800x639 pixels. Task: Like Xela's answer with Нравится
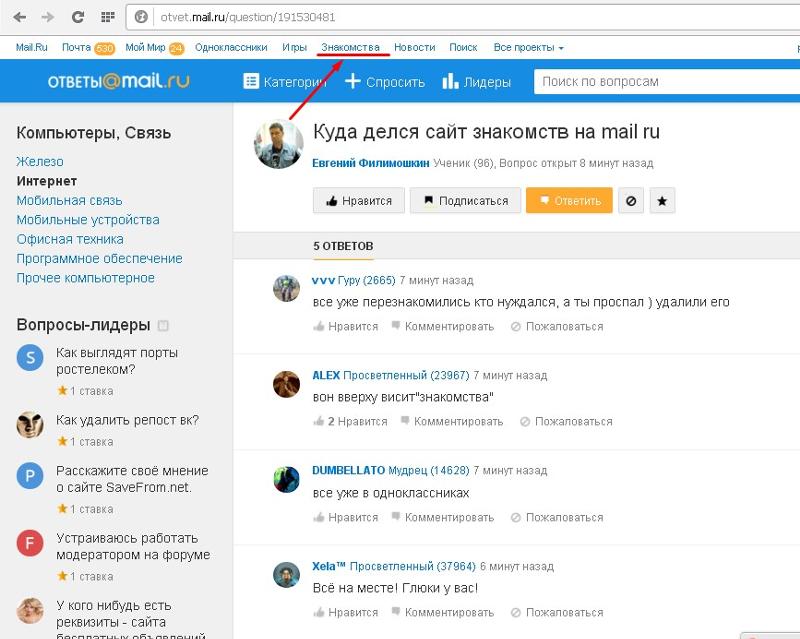point(346,612)
